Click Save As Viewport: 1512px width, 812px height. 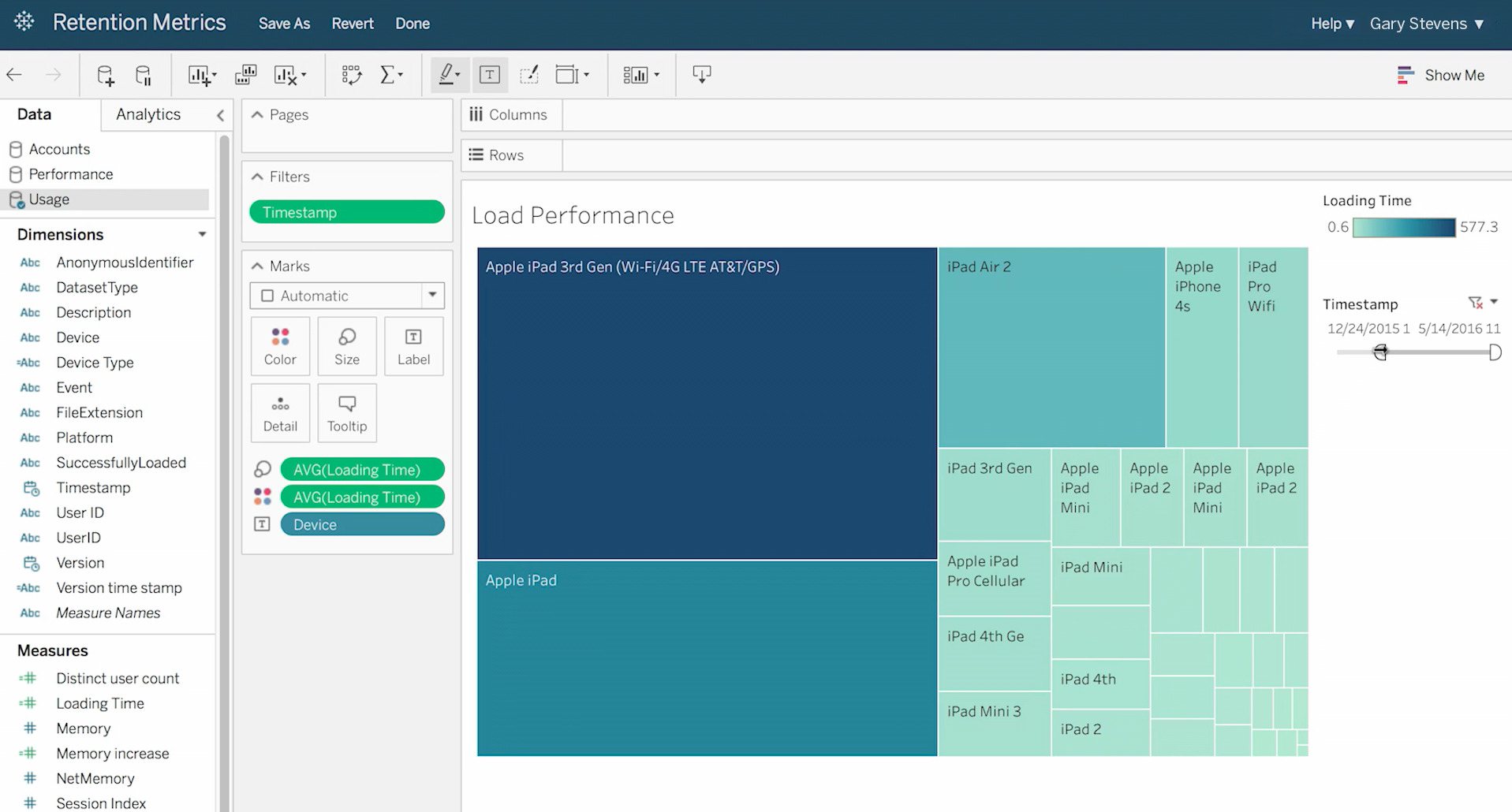pyautogui.click(x=284, y=24)
